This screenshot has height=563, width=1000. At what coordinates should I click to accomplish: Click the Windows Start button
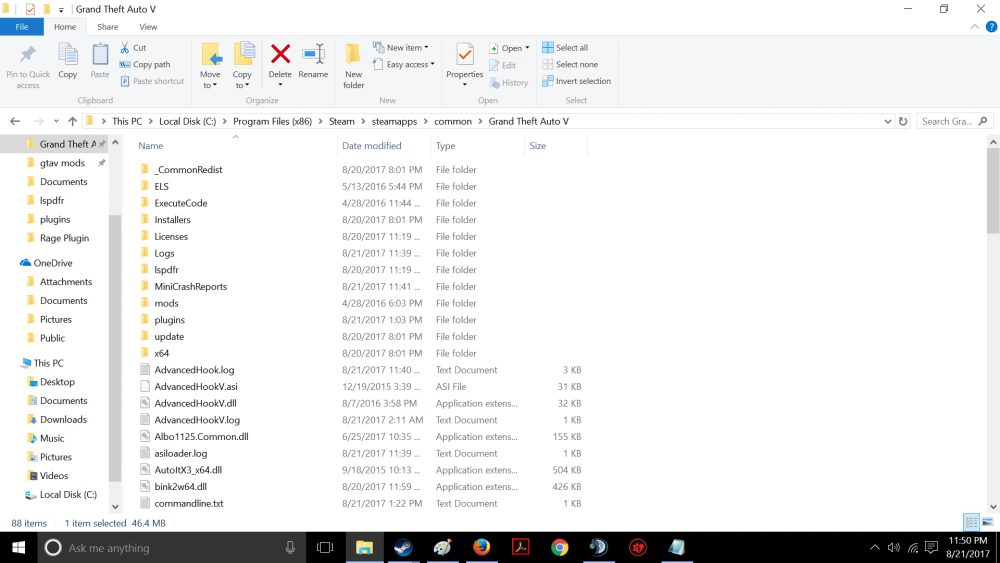tap(18, 547)
